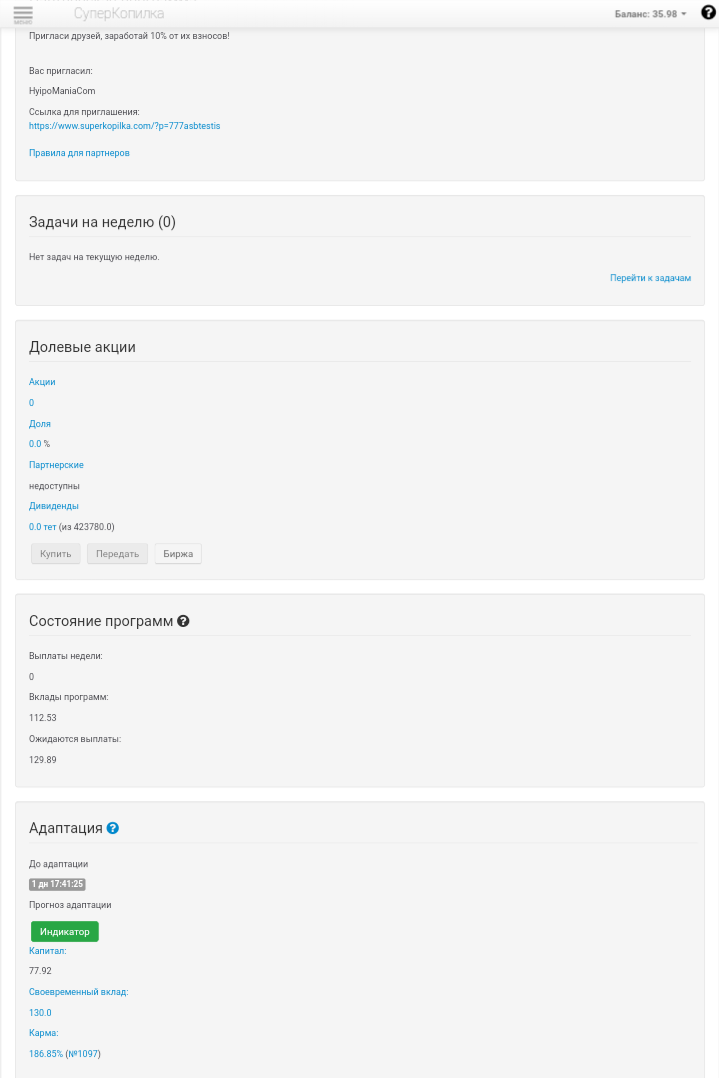Viewport: 719px width, 1078px height.
Task: Click the Купить button
Action: click(x=55, y=554)
